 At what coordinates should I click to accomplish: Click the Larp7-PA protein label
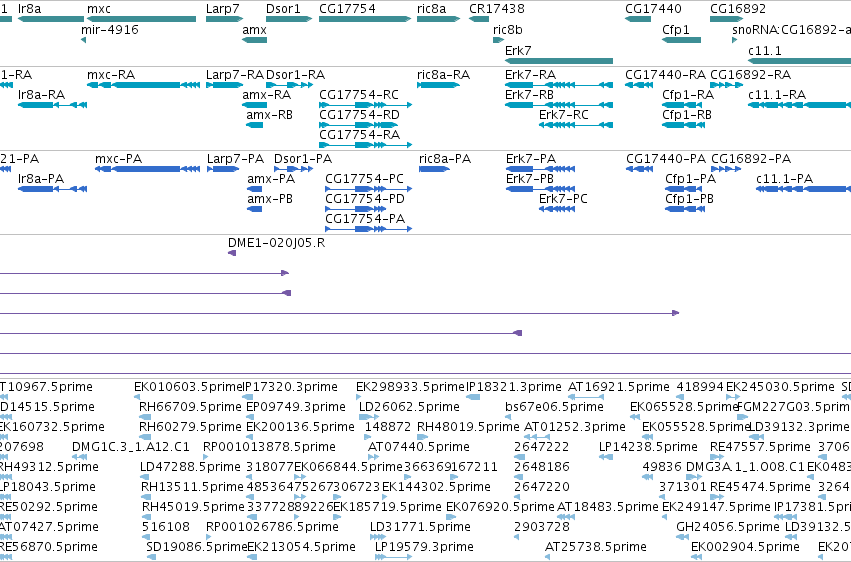[235, 158]
